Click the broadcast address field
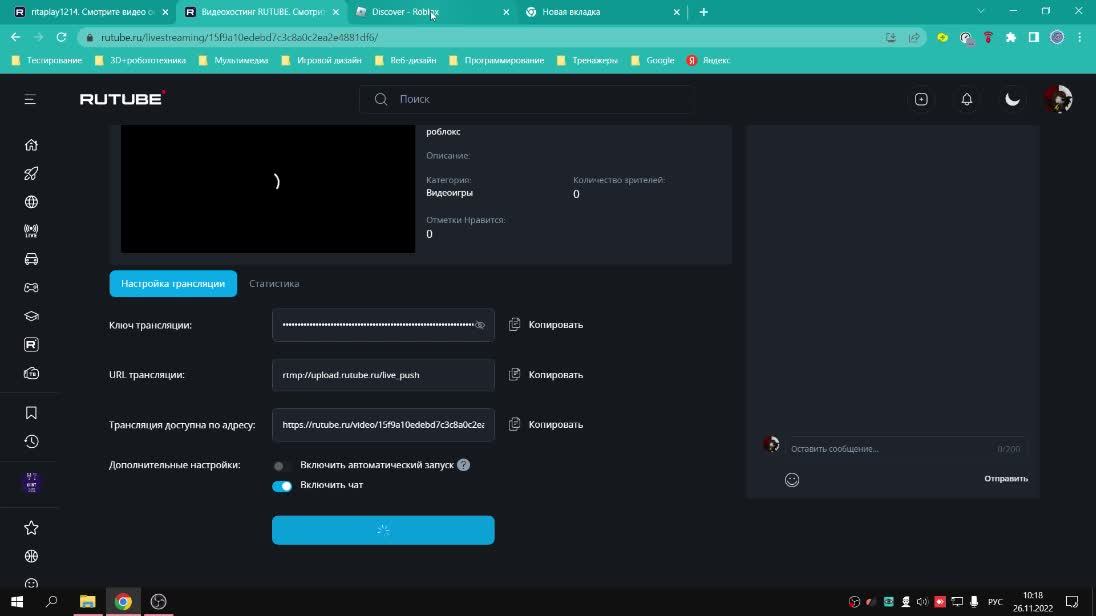Screen dimensions: 1096x616 coord(383,424)
